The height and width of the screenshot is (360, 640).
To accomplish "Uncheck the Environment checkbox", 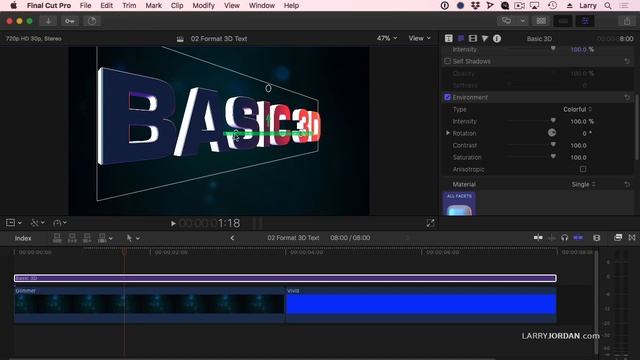I will pos(447,97).
